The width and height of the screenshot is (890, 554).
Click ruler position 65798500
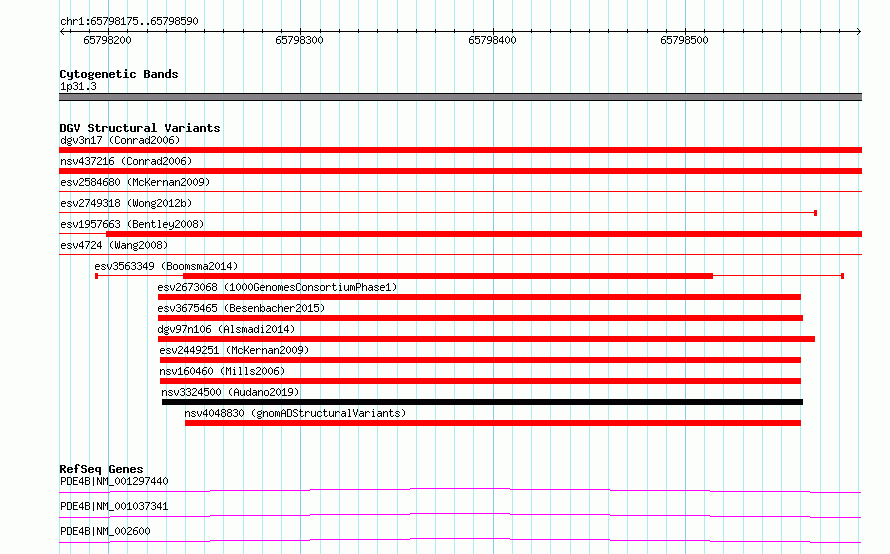tap(684, 40)
